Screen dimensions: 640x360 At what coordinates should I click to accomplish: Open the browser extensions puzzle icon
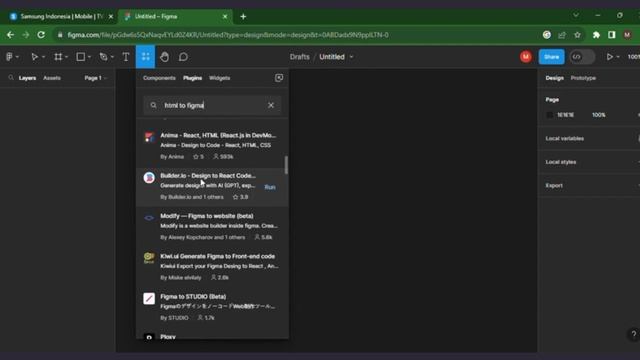596,35
